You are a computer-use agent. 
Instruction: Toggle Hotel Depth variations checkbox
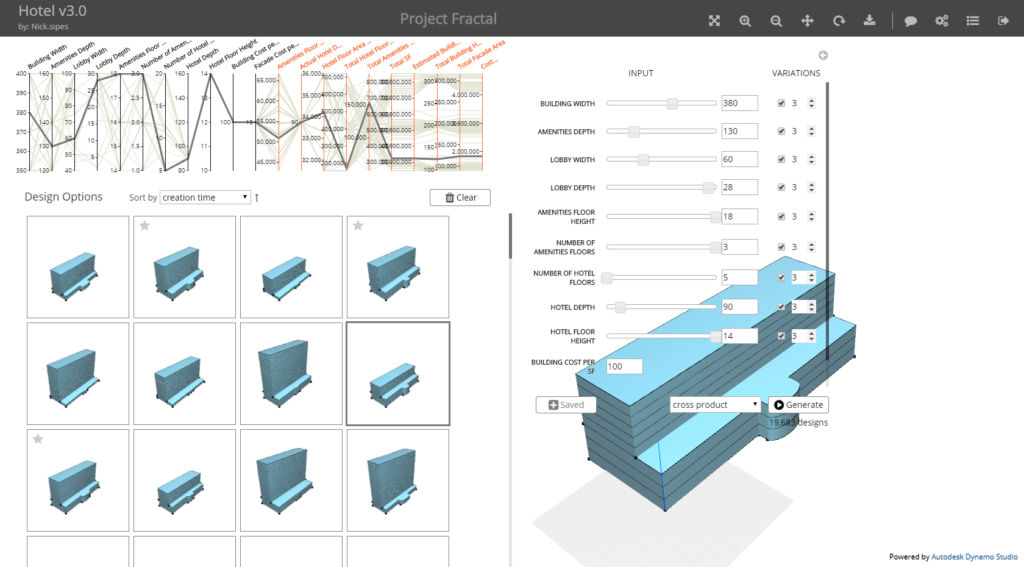(781, 306)
